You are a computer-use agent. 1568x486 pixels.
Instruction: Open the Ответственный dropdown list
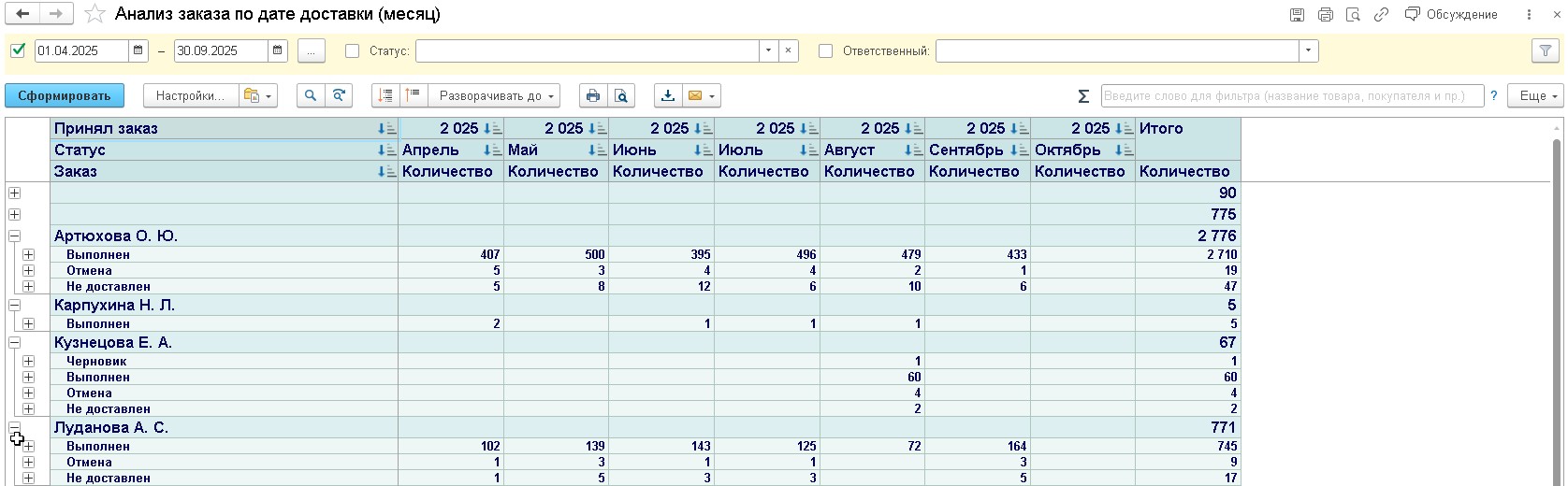tap(1308, 51)
